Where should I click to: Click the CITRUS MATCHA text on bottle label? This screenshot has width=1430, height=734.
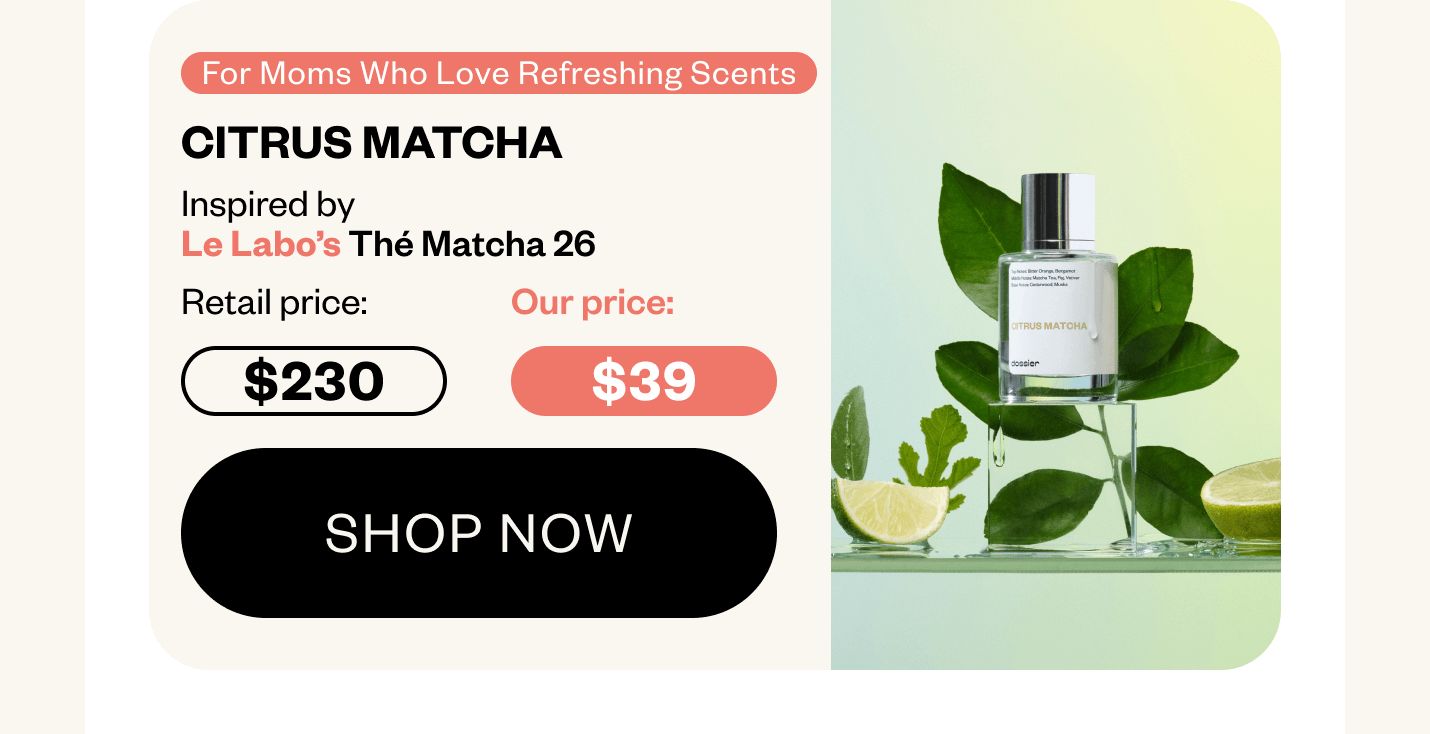point(1049,326)
